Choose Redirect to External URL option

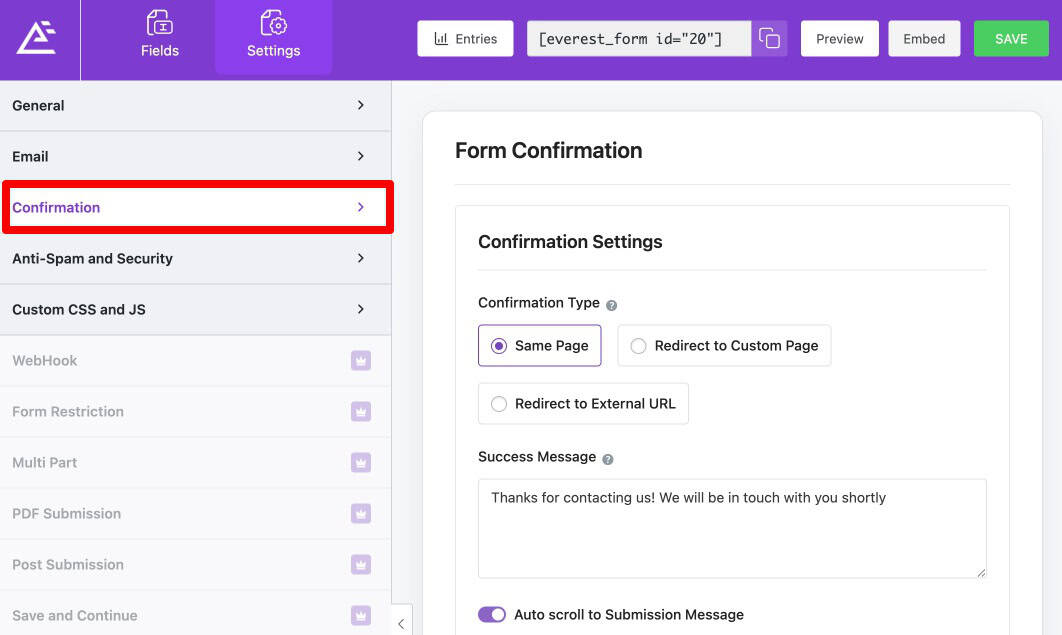tap(583, 403)
